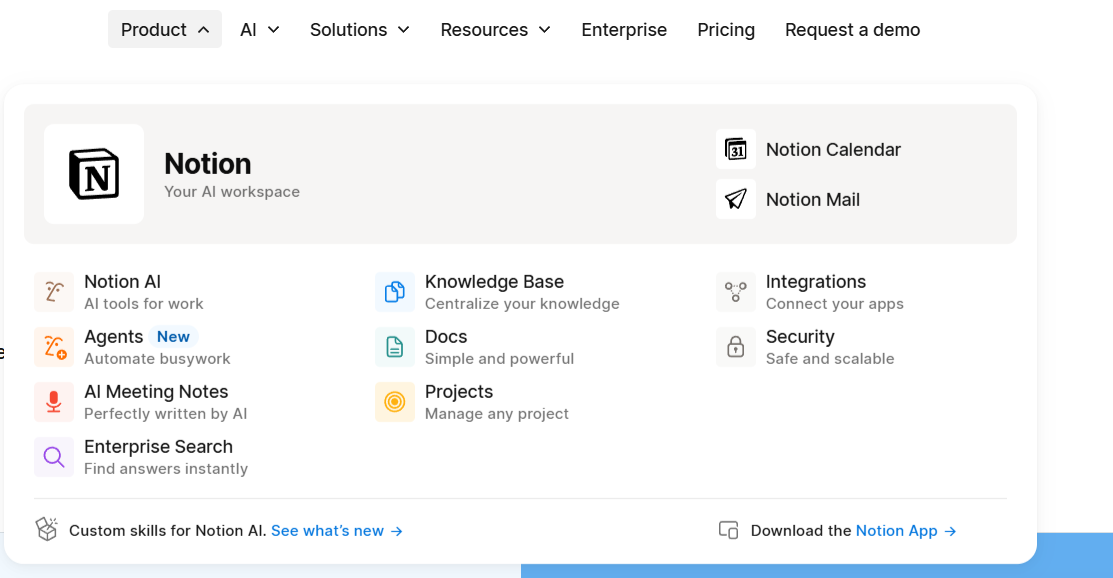The image size is (1113, 578).
Task: Click the Agents icon
Action: pos(54,346)
